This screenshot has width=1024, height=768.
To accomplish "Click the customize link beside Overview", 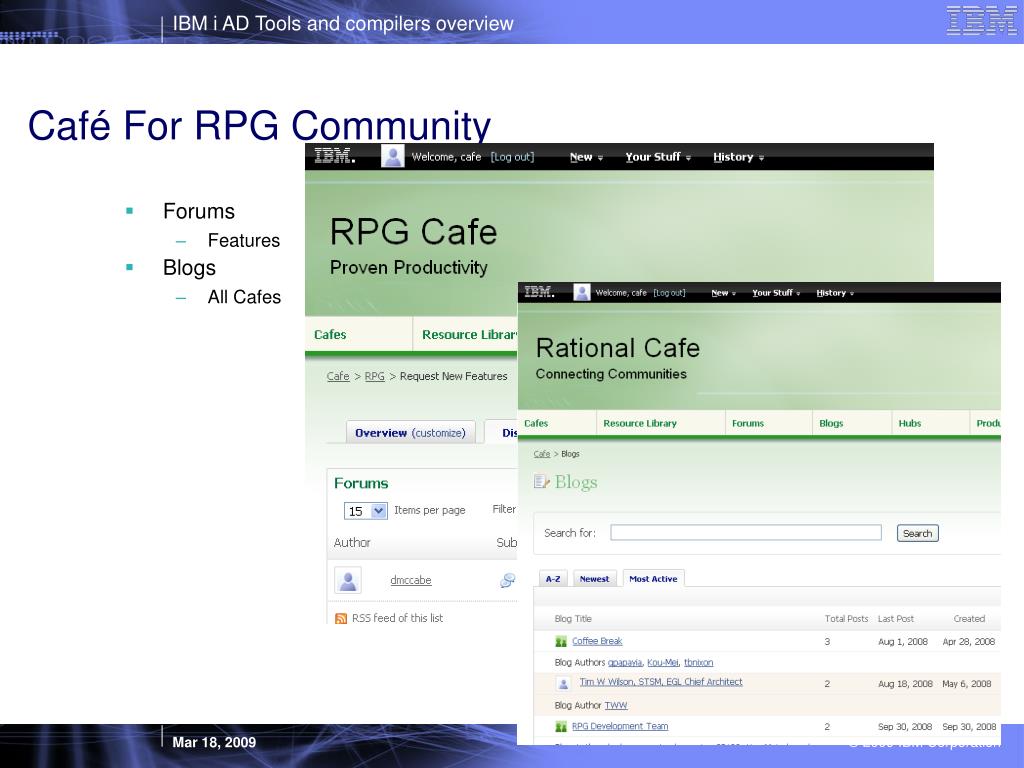I will (438, 433).
